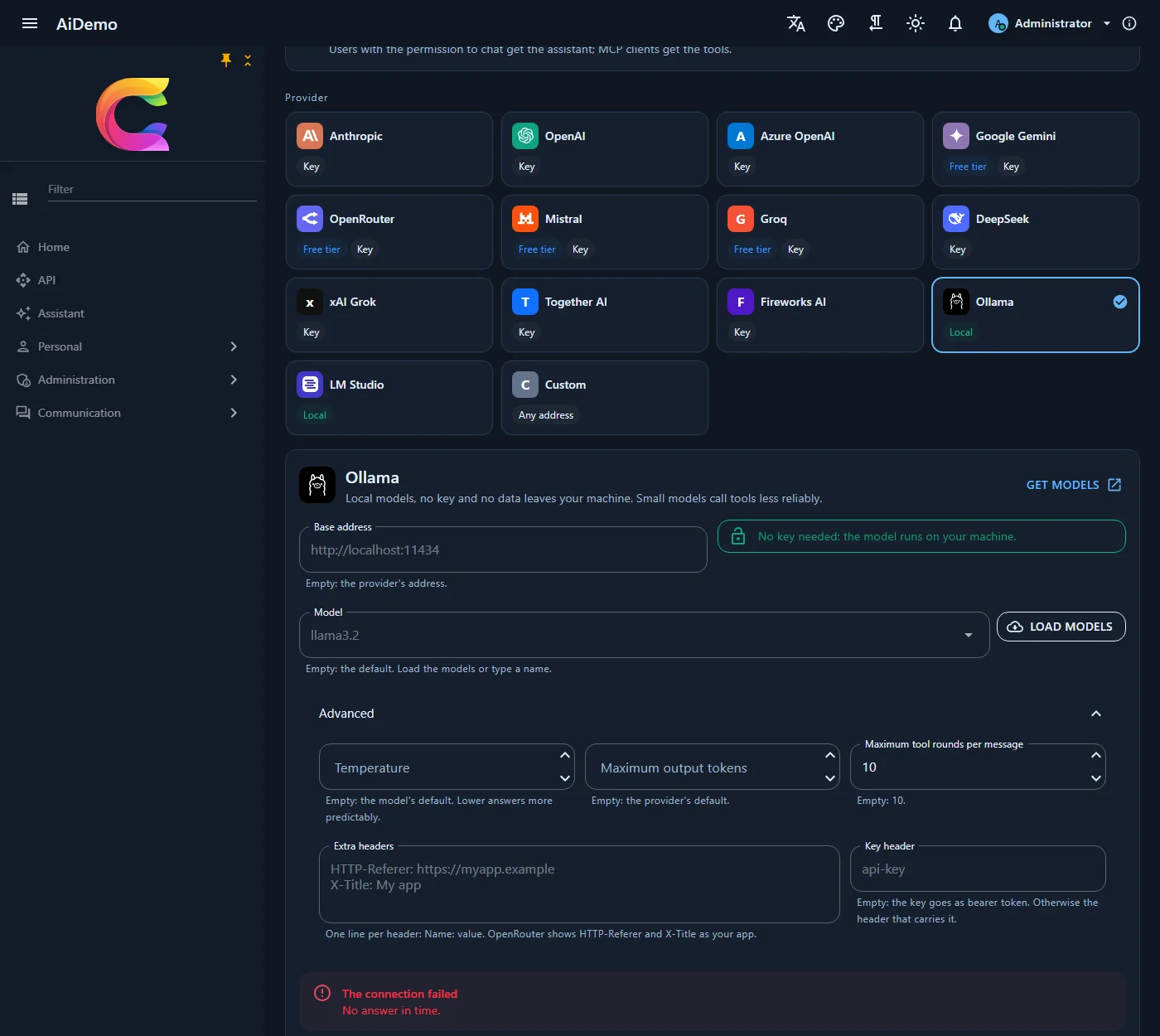Click the Advanced section title

click(x=346, y=714)
